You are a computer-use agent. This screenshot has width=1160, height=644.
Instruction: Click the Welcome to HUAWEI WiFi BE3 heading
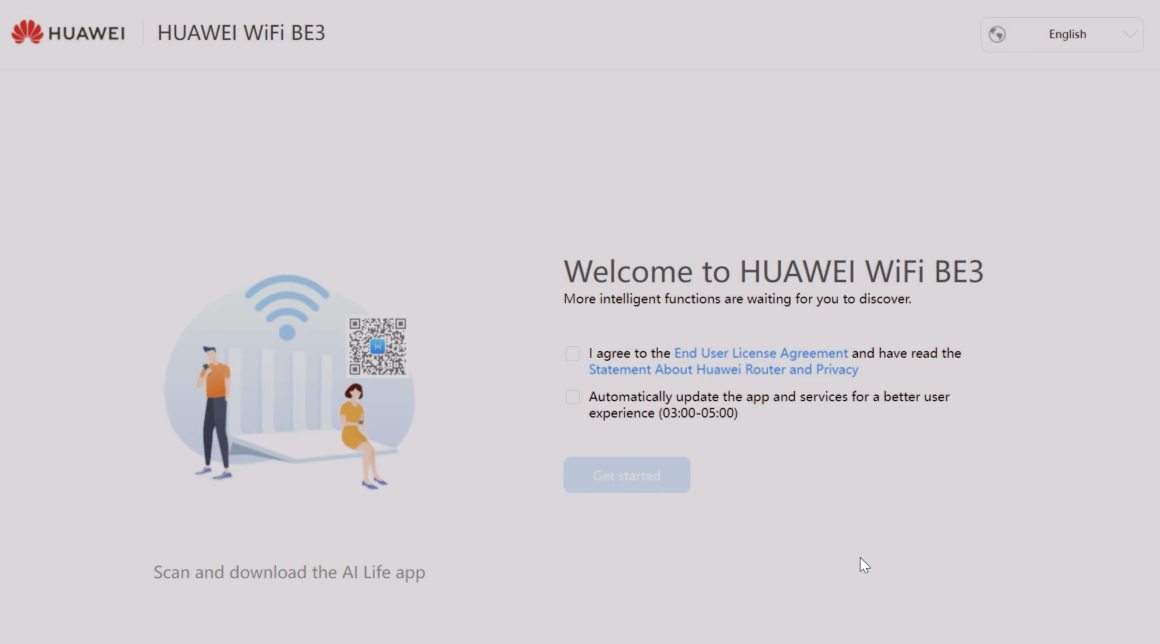[x=774, y=271]
